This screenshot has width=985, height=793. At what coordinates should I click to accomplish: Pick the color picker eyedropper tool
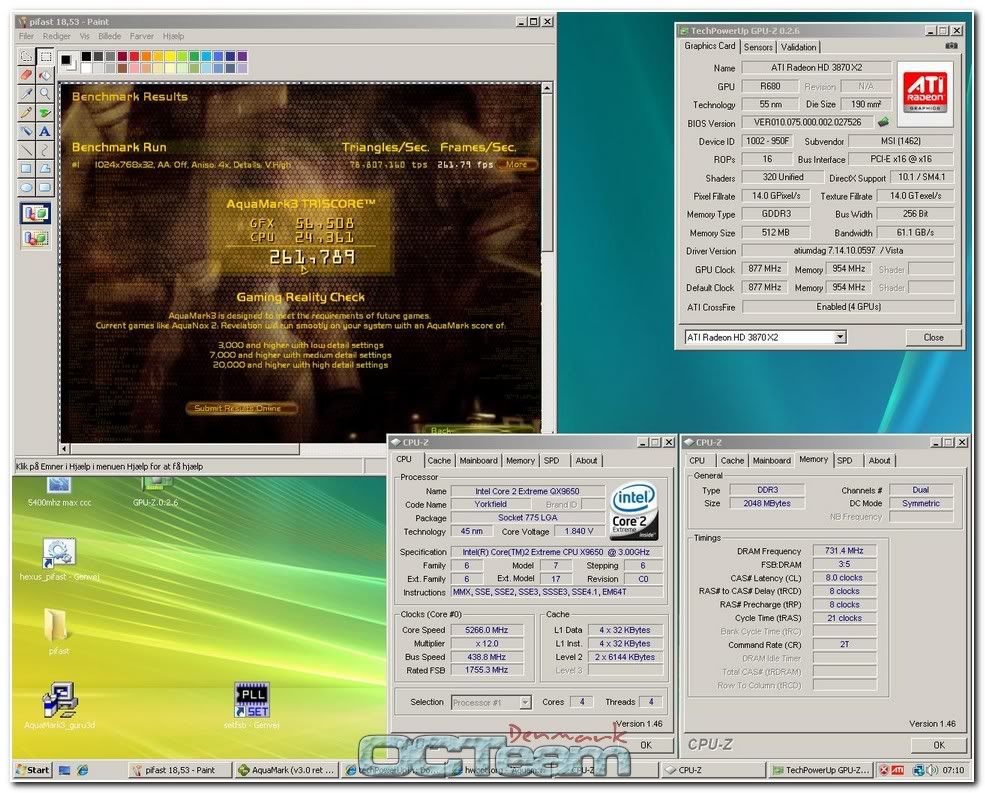pos(26,94)
